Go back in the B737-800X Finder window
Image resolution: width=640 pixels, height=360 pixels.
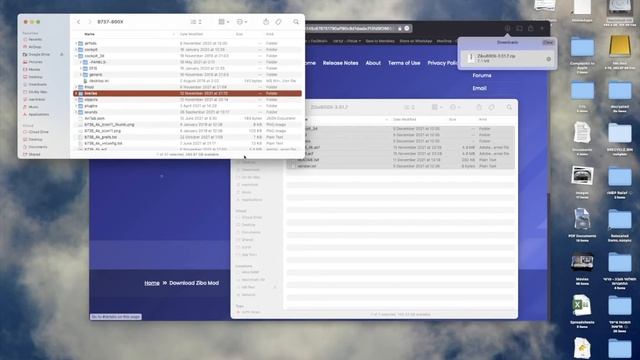[x=78, y=22]
